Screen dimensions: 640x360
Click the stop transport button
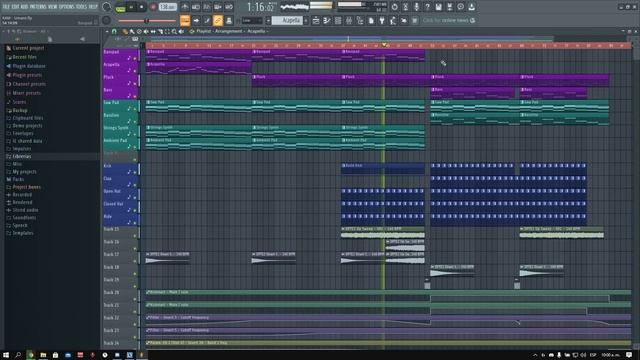click(x=141, y=7)
